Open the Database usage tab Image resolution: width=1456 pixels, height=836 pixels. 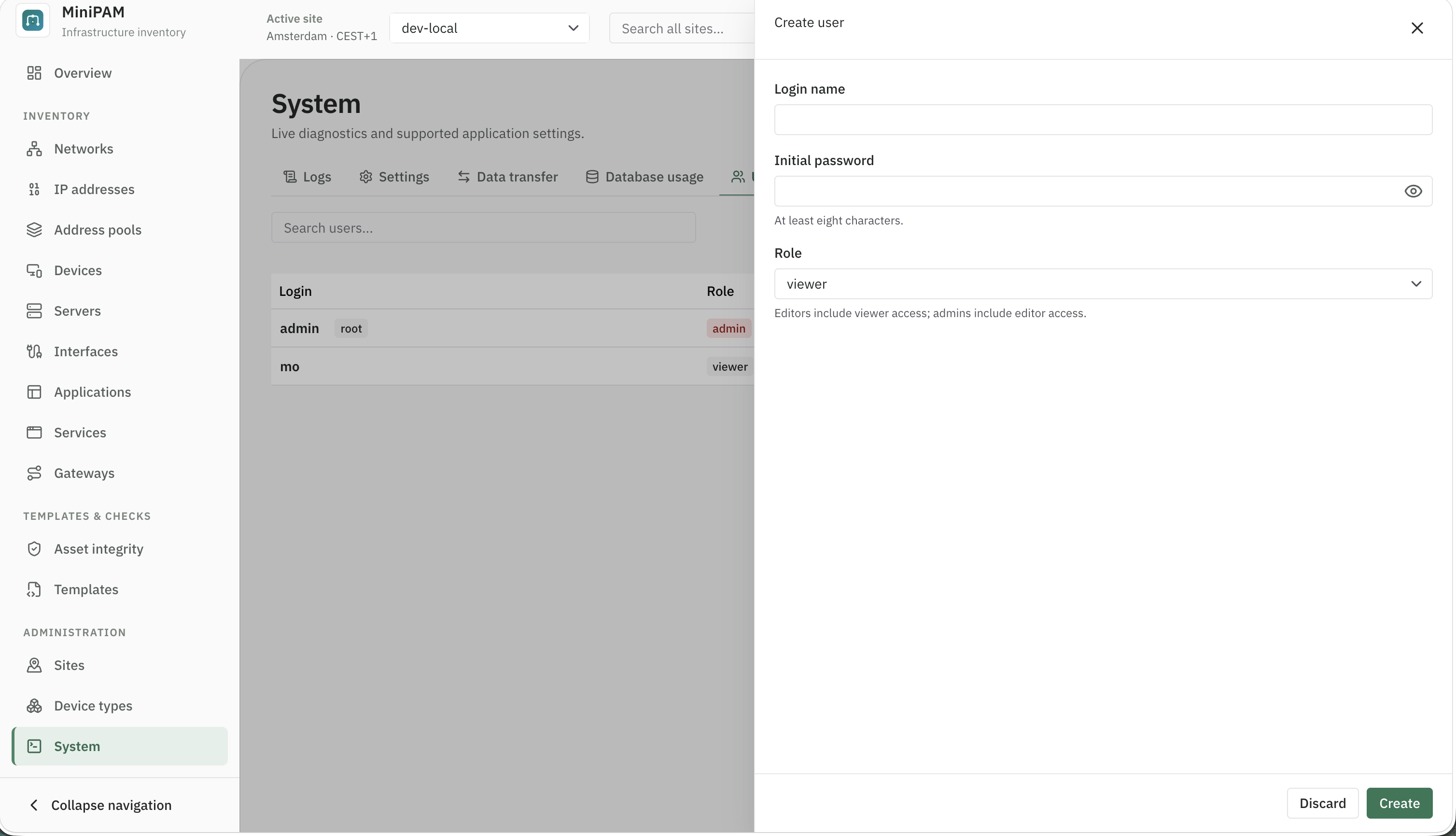tap(644, 177)
